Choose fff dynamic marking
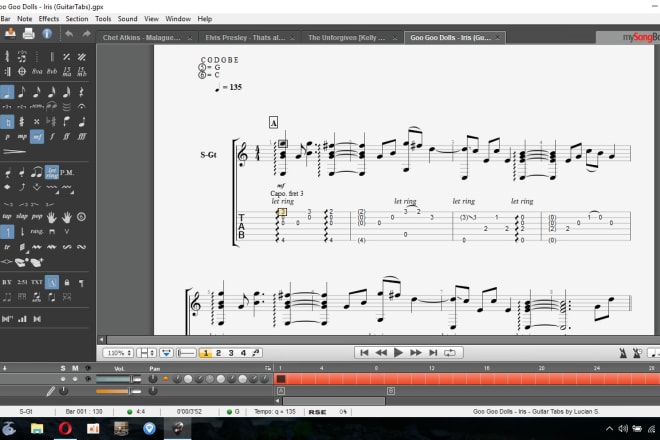Image resolution: width=660 pixels, height=440 pixels. pyautogui.click(x=82, y=137)
